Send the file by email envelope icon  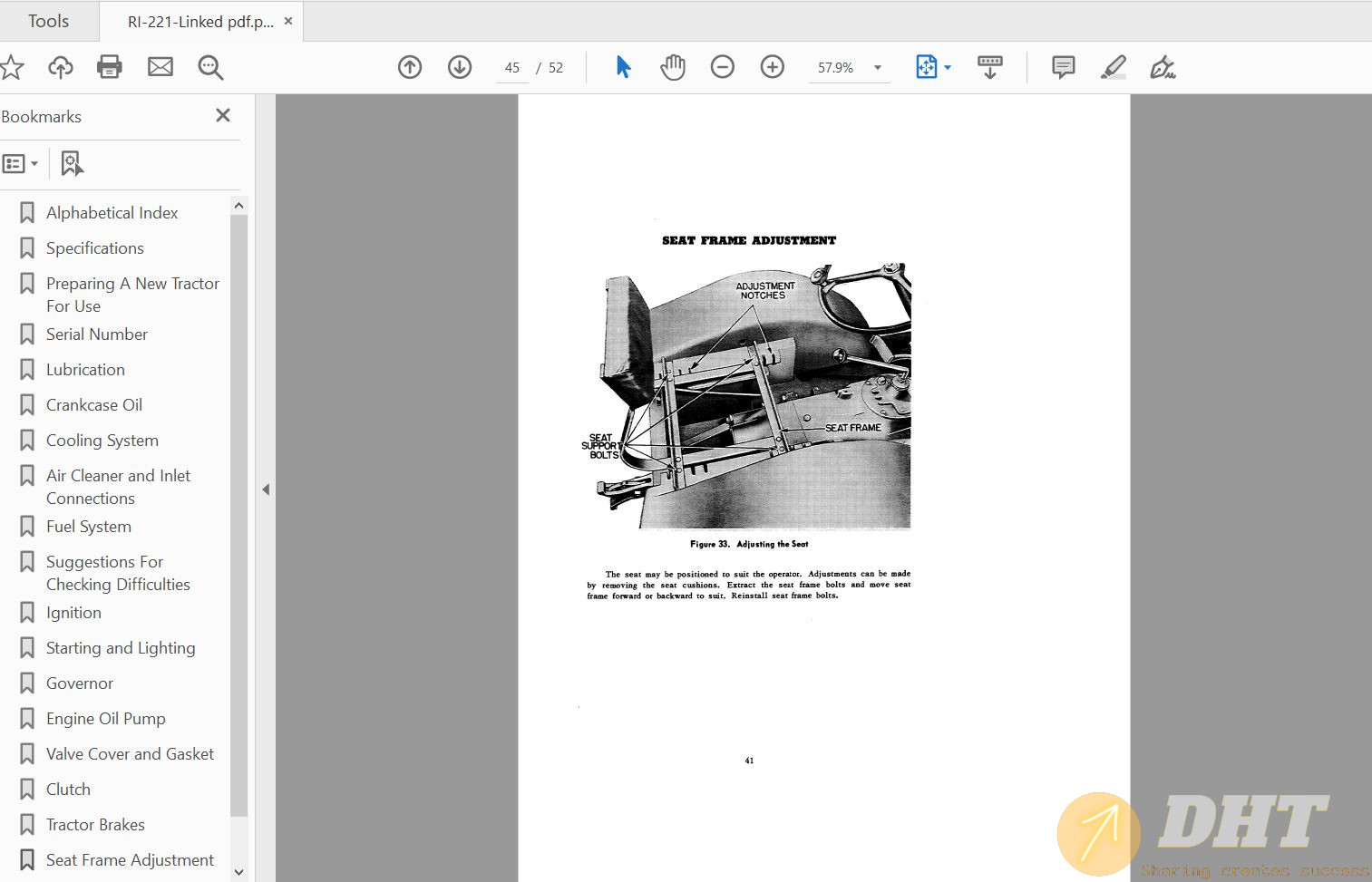pos(161,67)
